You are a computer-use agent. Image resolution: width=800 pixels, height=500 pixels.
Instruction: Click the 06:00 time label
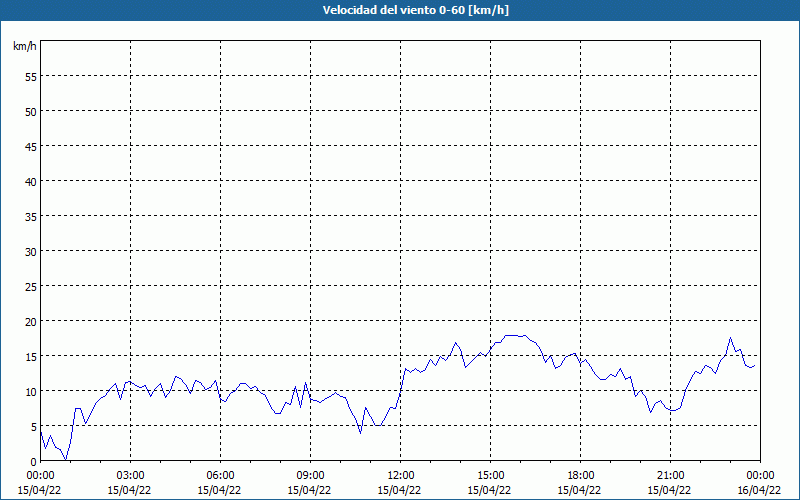click(x=220, y=476)
